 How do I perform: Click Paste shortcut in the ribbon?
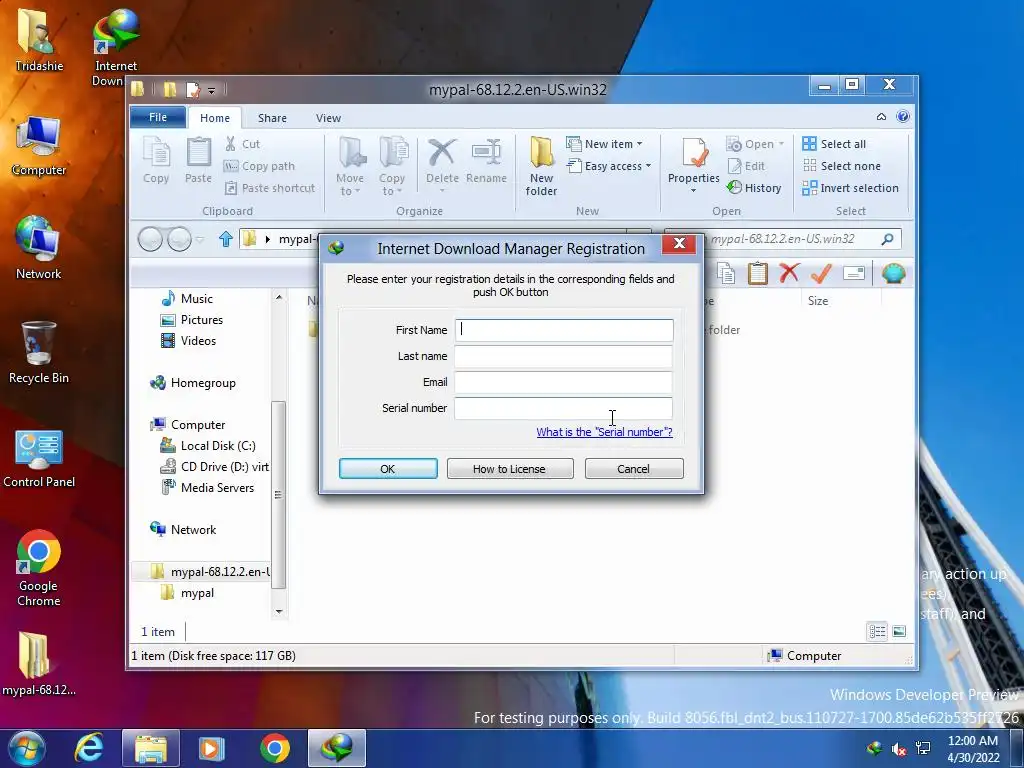point(270,188)
